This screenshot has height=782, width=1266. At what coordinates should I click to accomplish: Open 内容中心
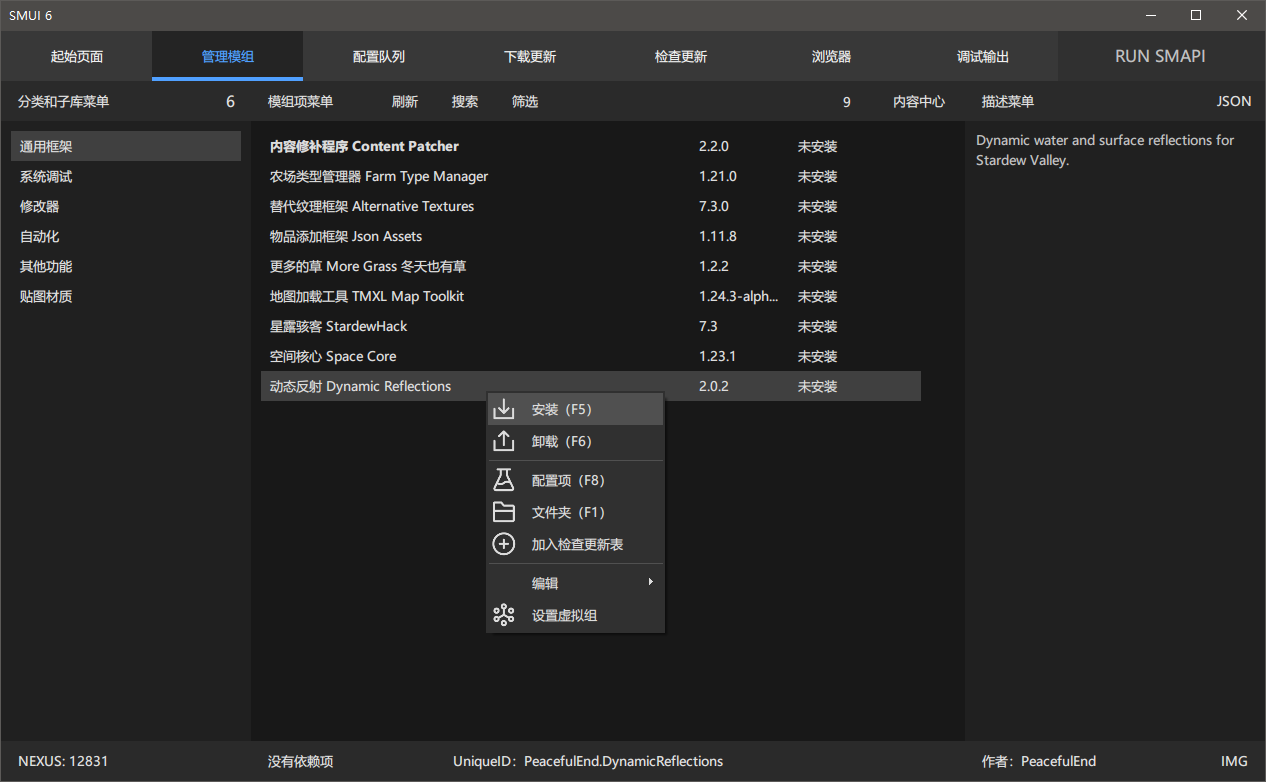point(919,101)
